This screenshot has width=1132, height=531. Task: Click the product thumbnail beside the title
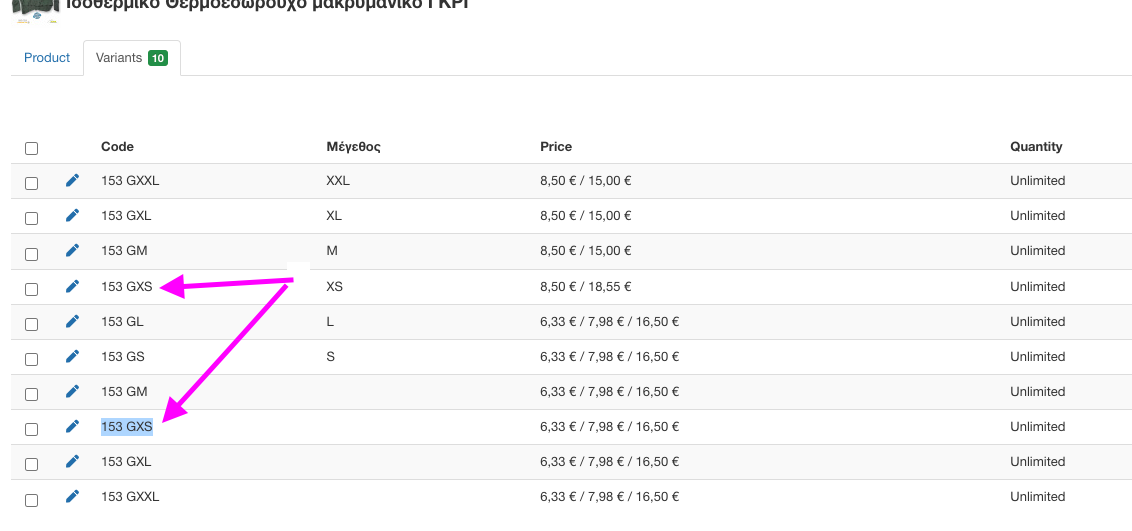[35, 8]
